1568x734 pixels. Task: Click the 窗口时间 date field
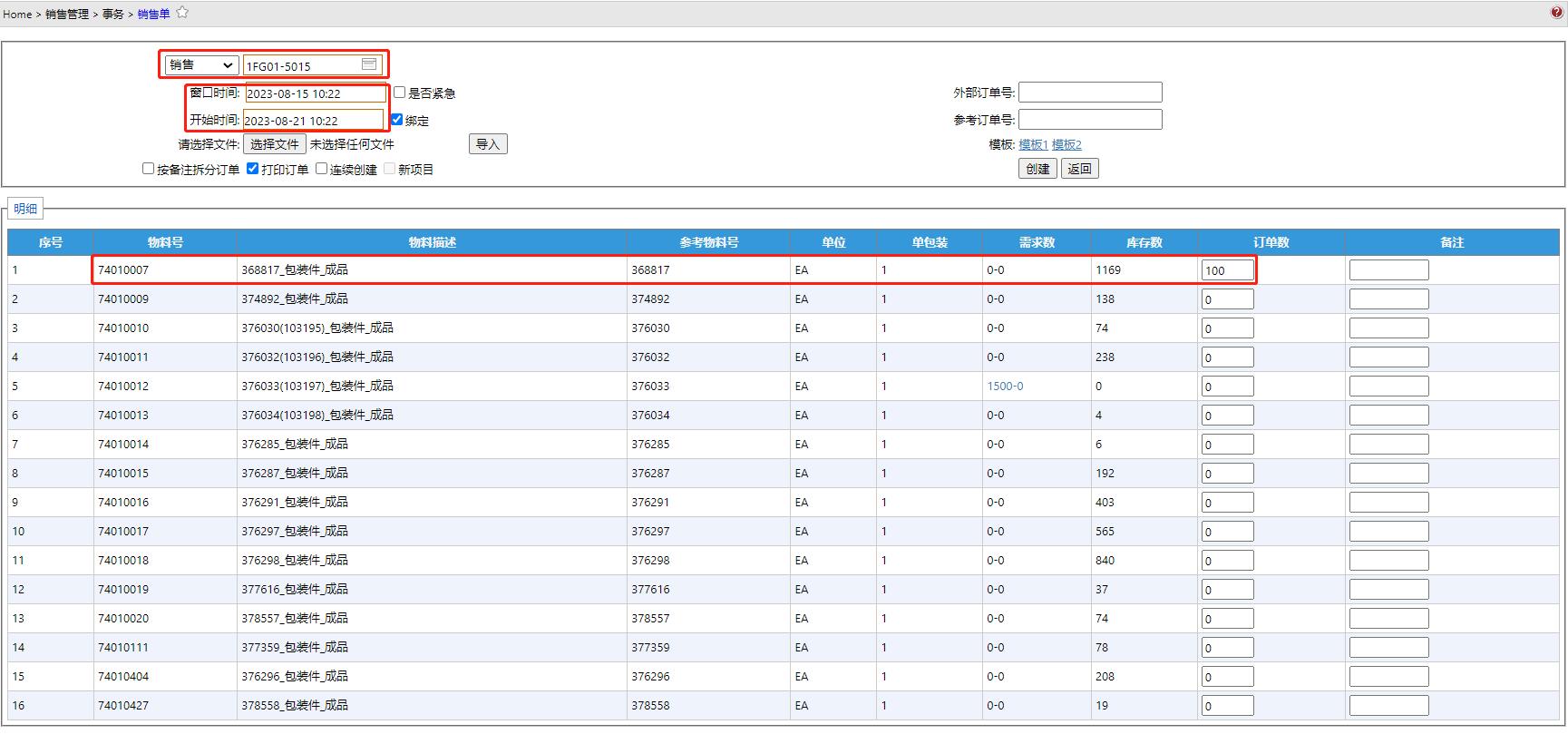point(315,93)
